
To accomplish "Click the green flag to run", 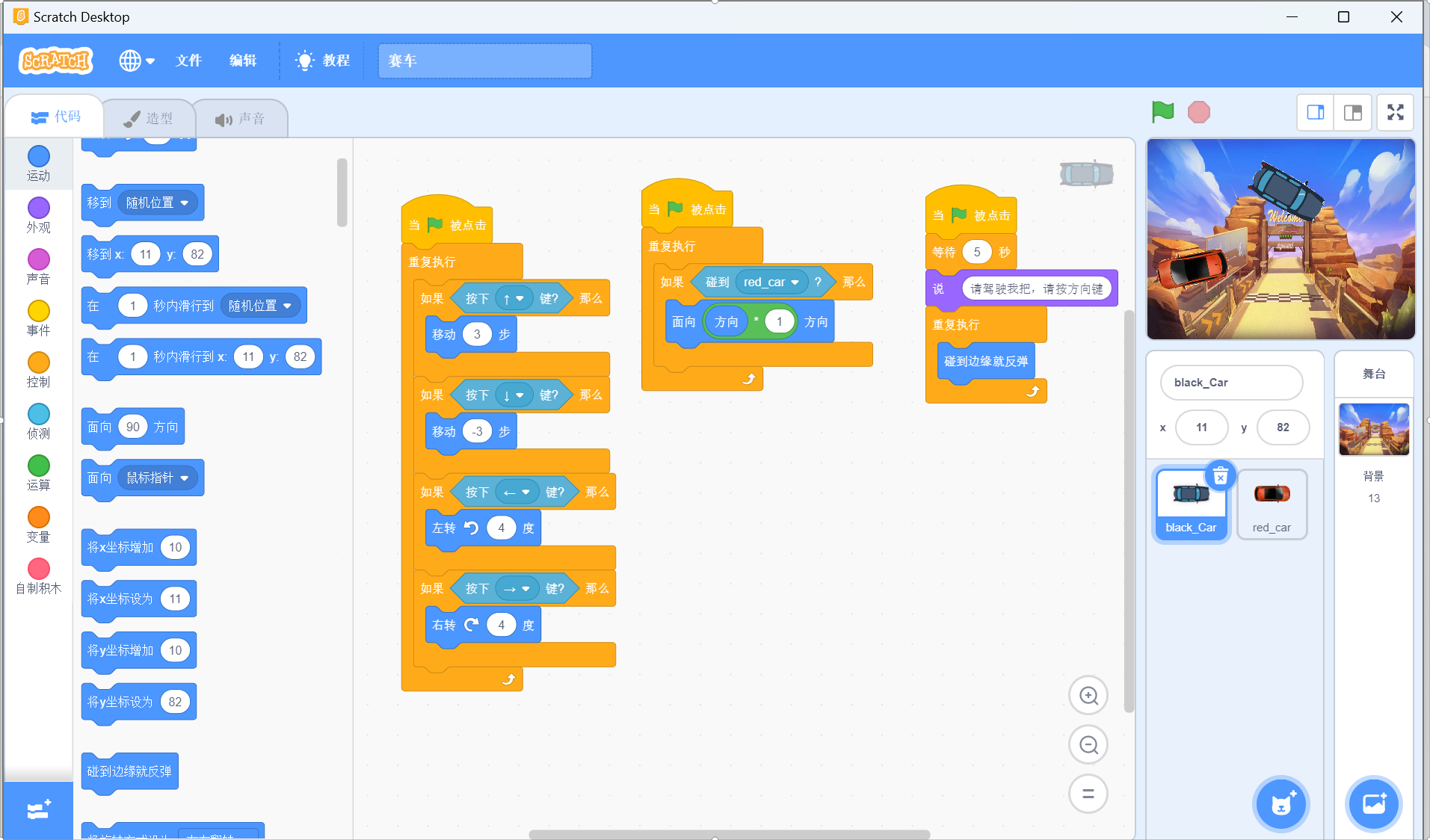I will coord(1162,112).
